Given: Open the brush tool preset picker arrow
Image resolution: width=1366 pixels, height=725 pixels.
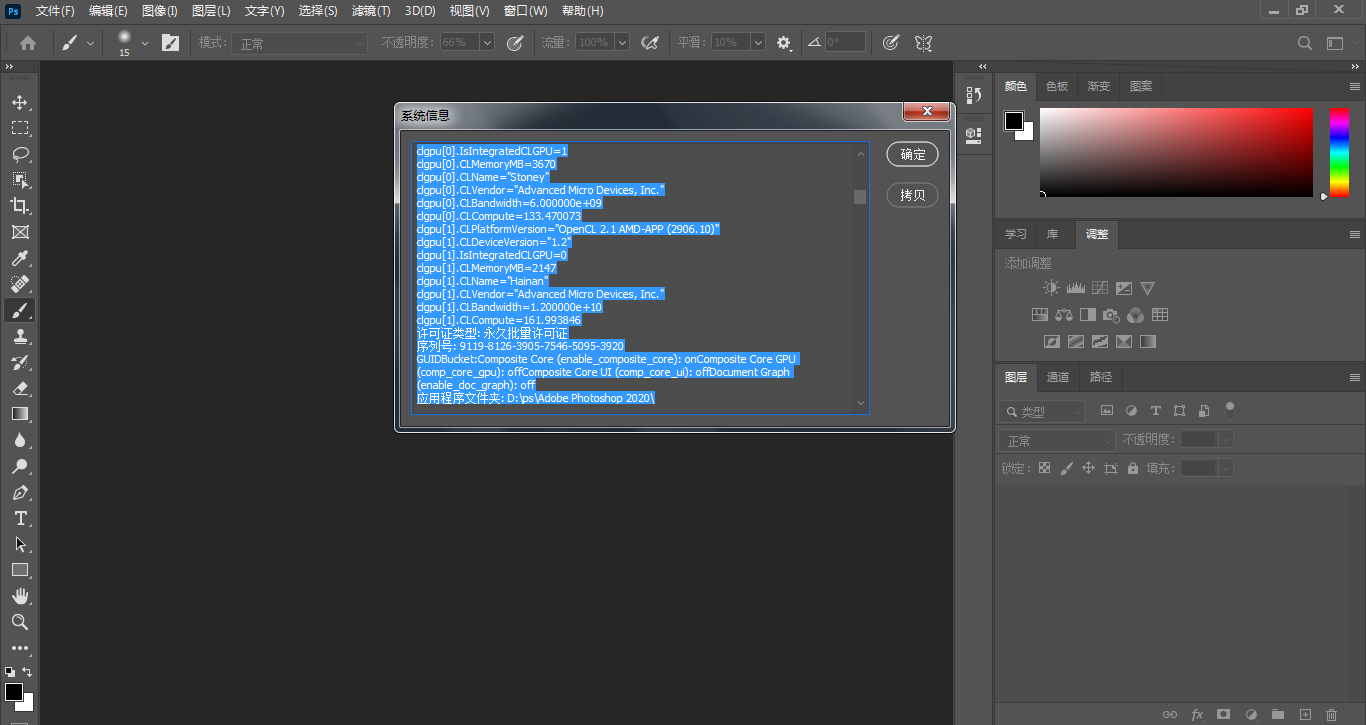Looking at the screenshot, I should 90,43.
